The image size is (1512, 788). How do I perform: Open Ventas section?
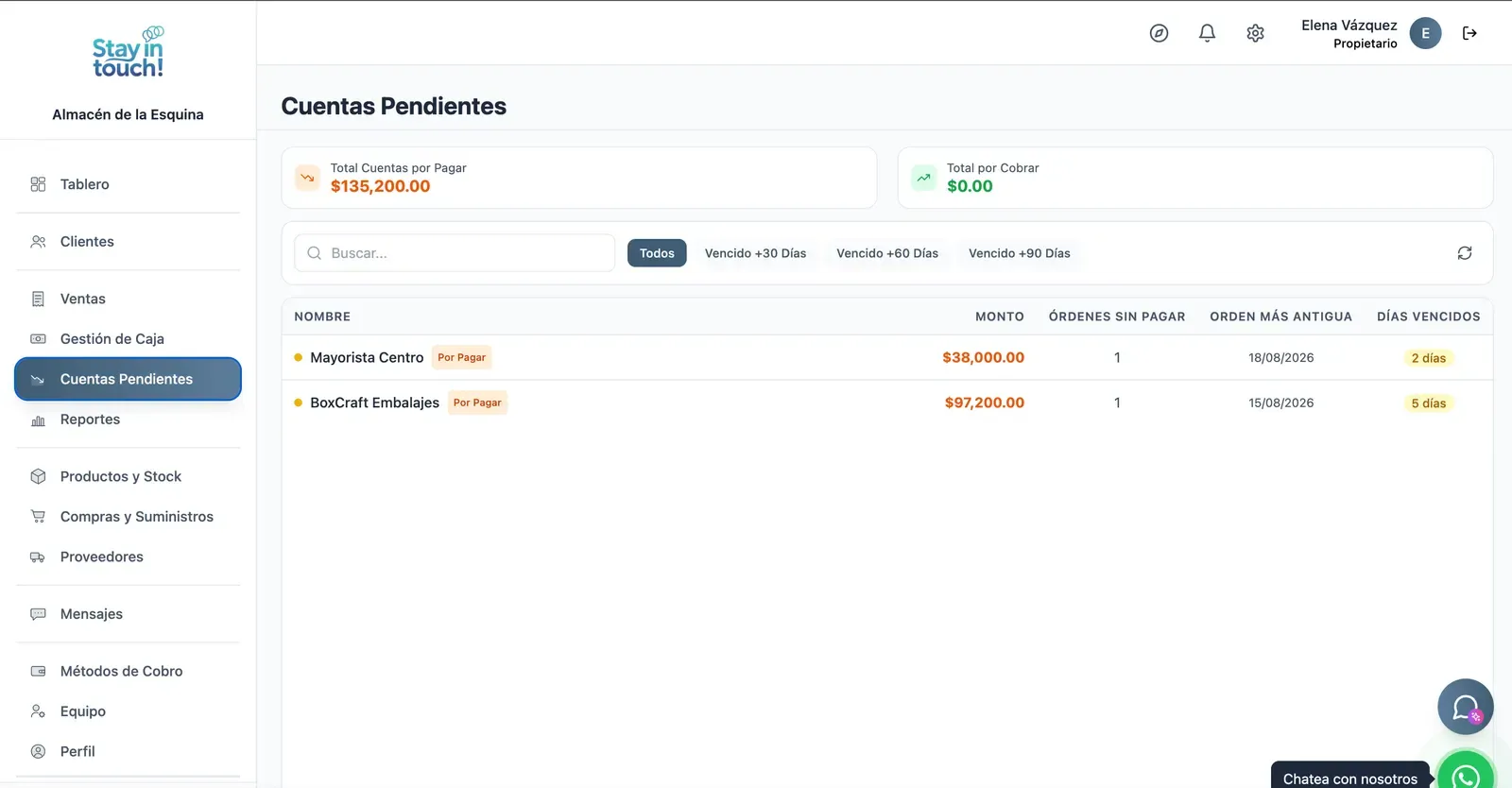tap(128, 299)
